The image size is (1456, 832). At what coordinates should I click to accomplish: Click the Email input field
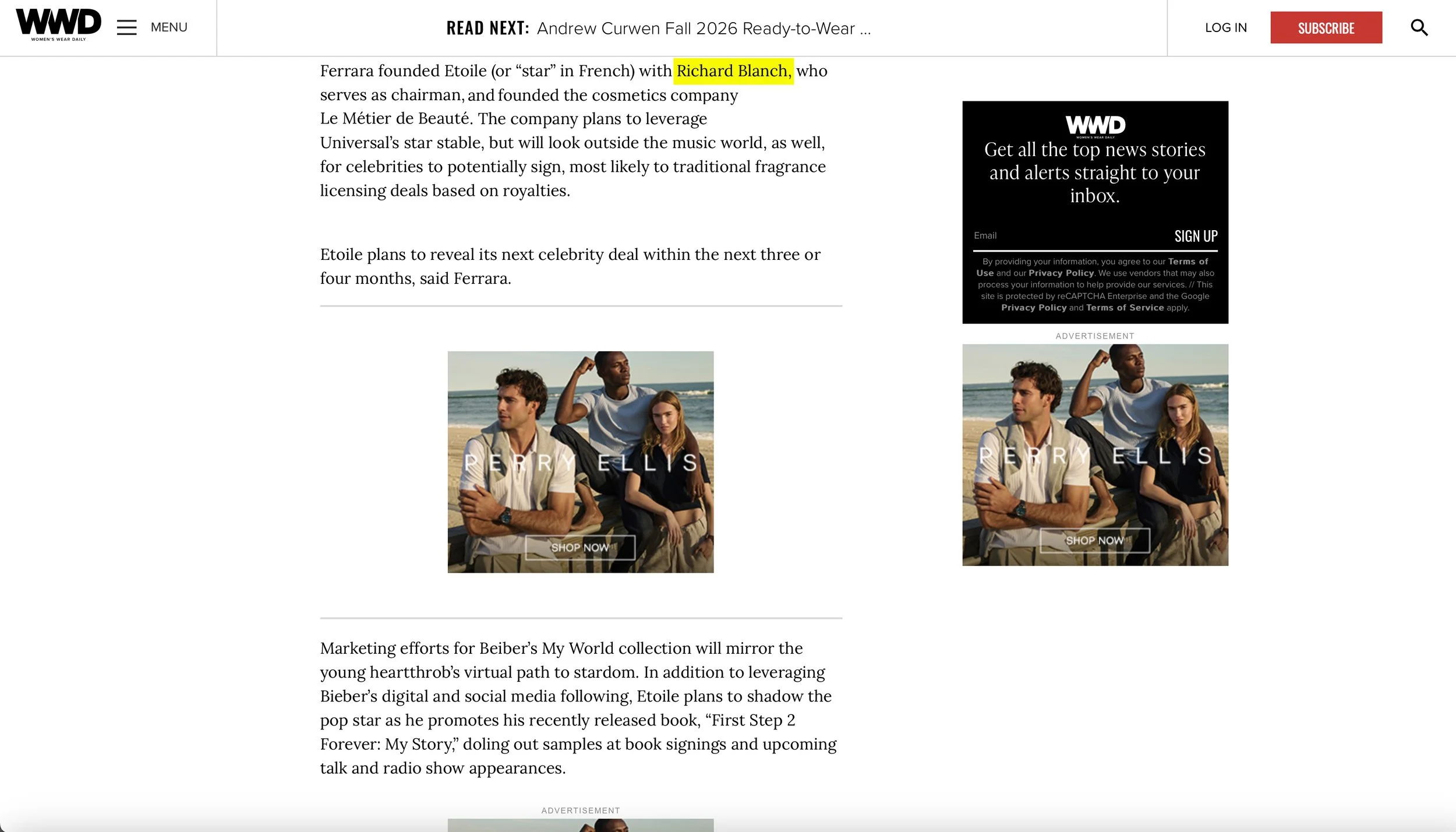[1025, 235]
